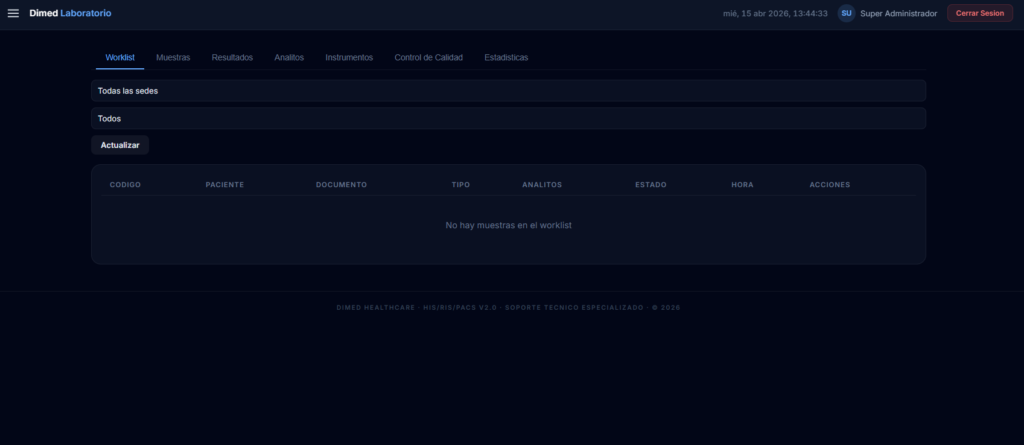
Task: Expand the Todas las sedes dropdown
Action: point(508,91)
